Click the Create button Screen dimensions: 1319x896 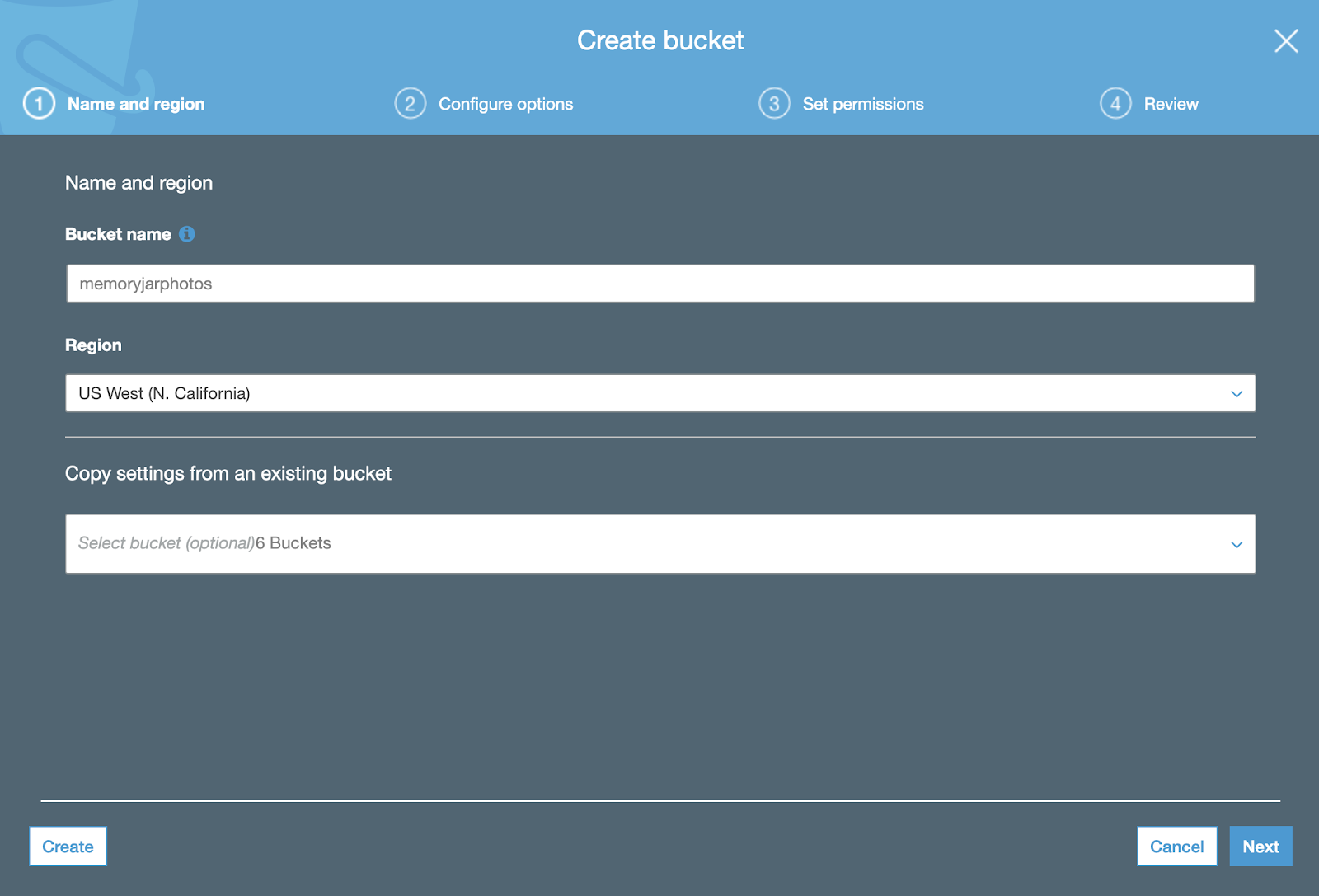[x=68, y=847]
